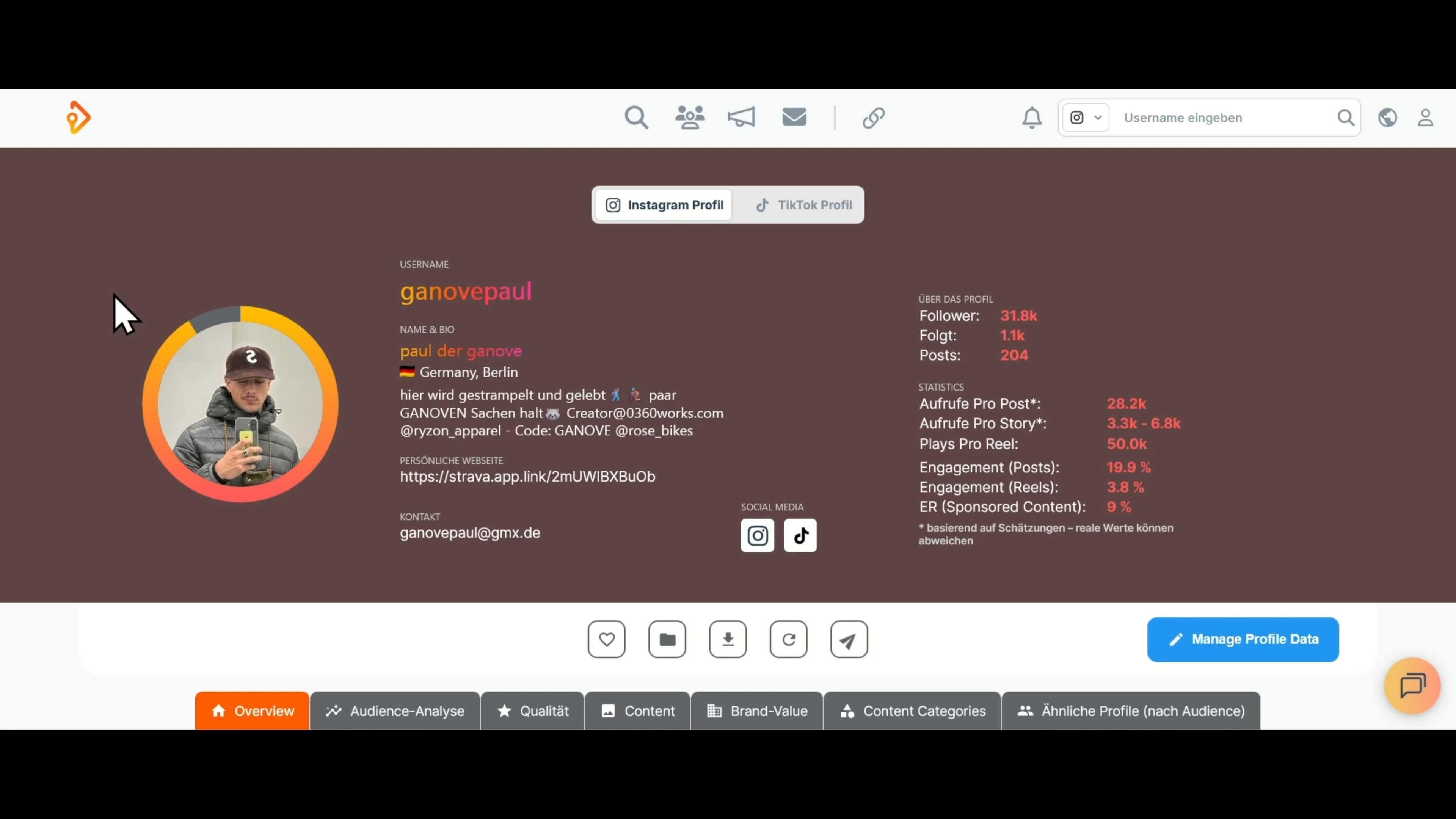Switch to the Qualität tab
The width and height of the screenshot is (1456, 819).
tap(532, 711)
